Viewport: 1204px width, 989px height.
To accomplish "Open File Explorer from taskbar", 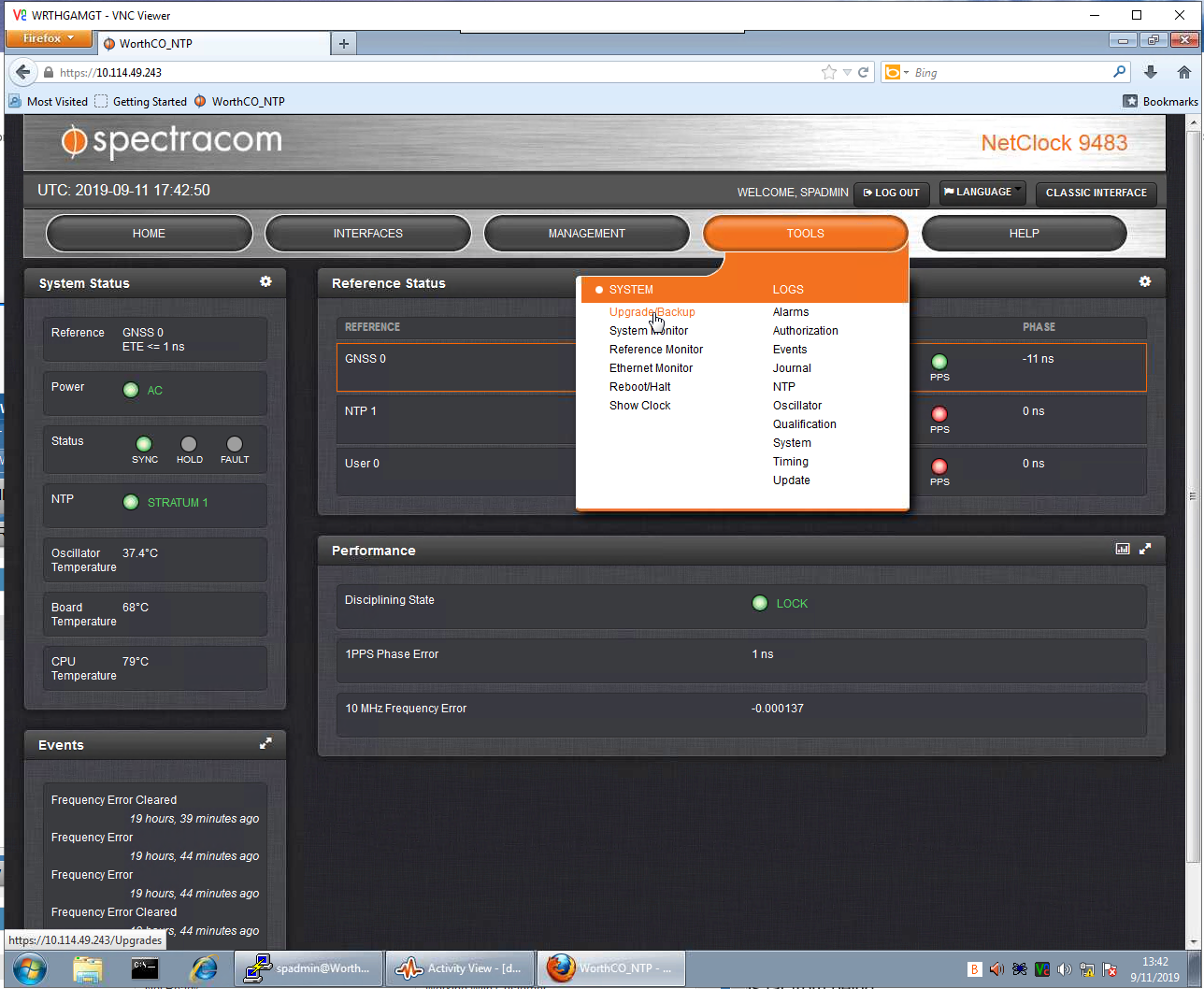I will click(87, 969).
